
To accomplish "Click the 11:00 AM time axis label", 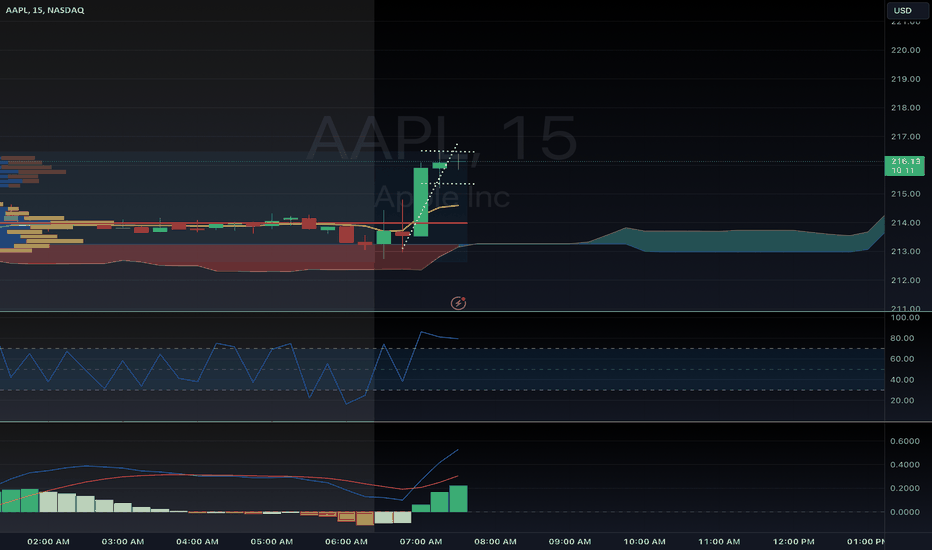I will pyautogui.click(x=719, y=542).
